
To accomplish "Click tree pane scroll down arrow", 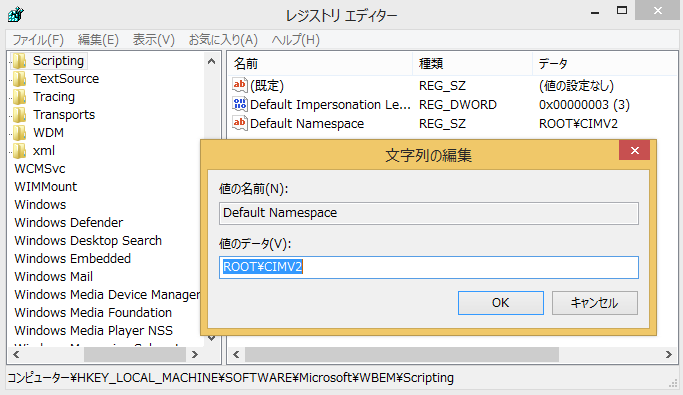I will (212, 338).
